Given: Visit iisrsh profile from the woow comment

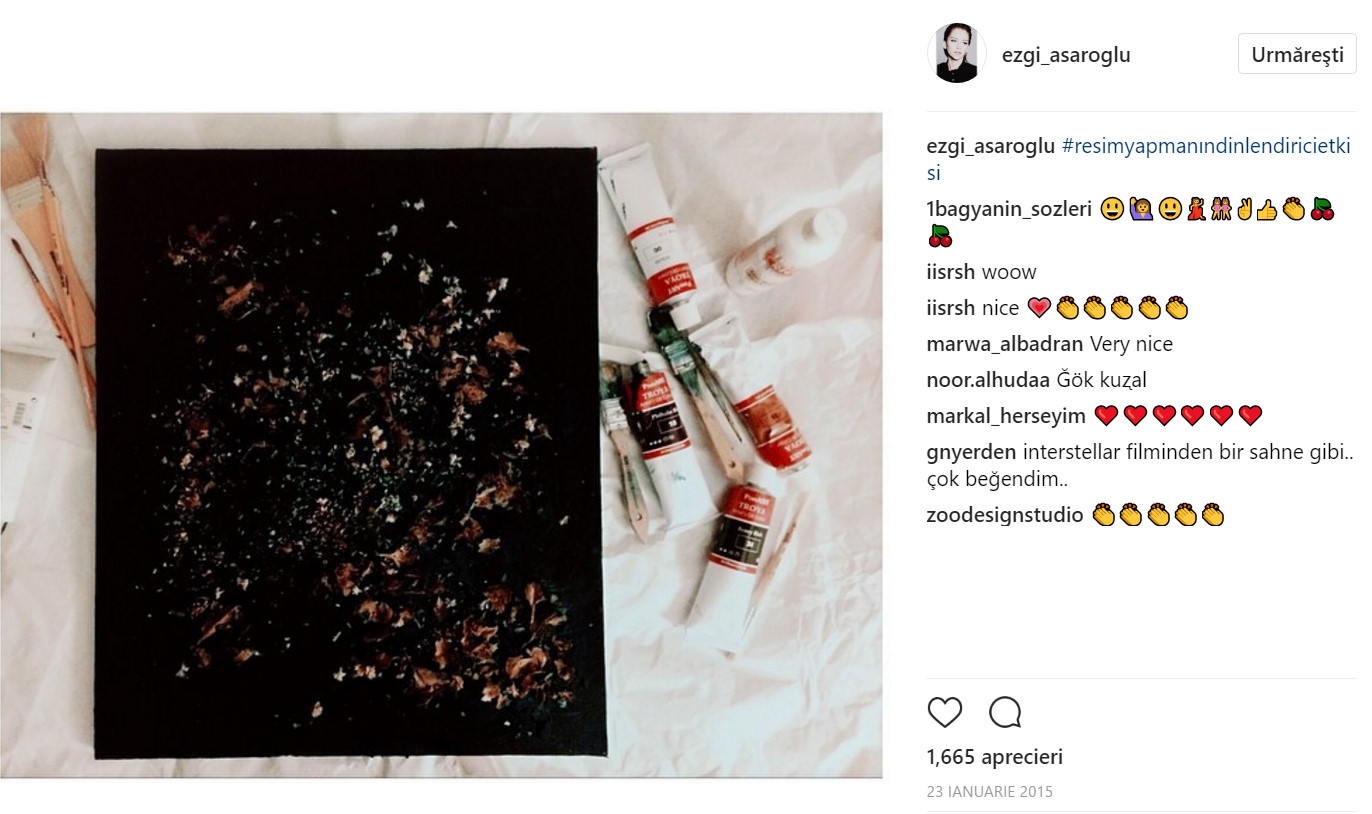Looking at the screenshot, I should [952, 272].
